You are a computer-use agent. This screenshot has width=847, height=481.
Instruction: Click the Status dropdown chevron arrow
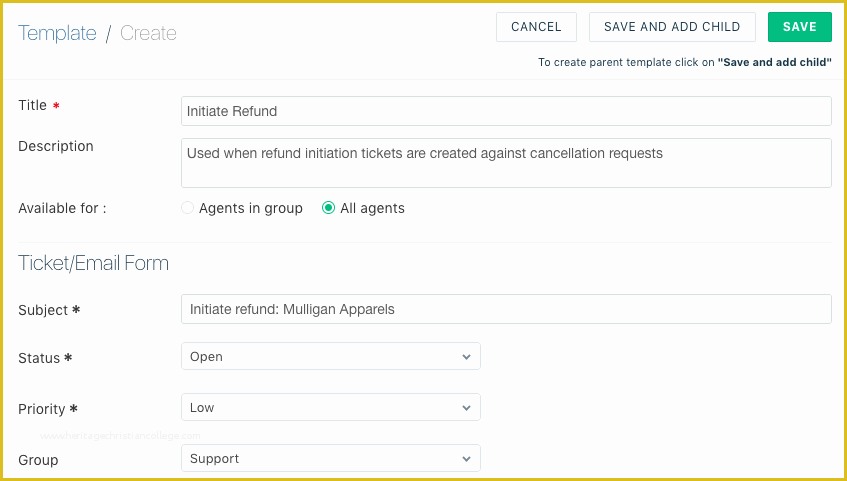466,357
